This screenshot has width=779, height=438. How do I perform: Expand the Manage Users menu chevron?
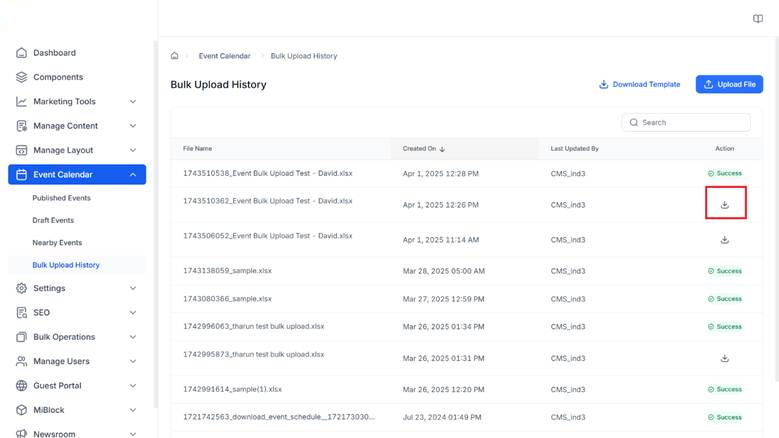click(133, 361)
